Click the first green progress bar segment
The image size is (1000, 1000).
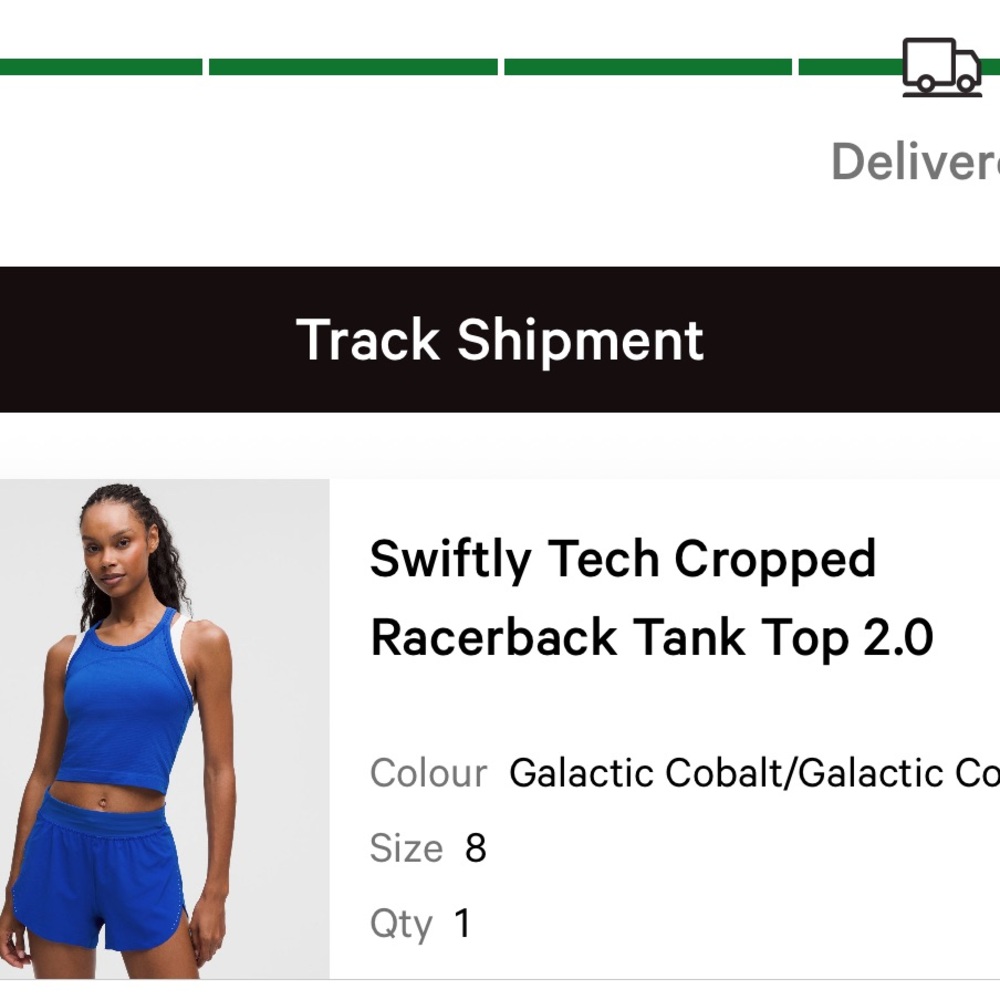pyautogui.click(x=100, y=67)
